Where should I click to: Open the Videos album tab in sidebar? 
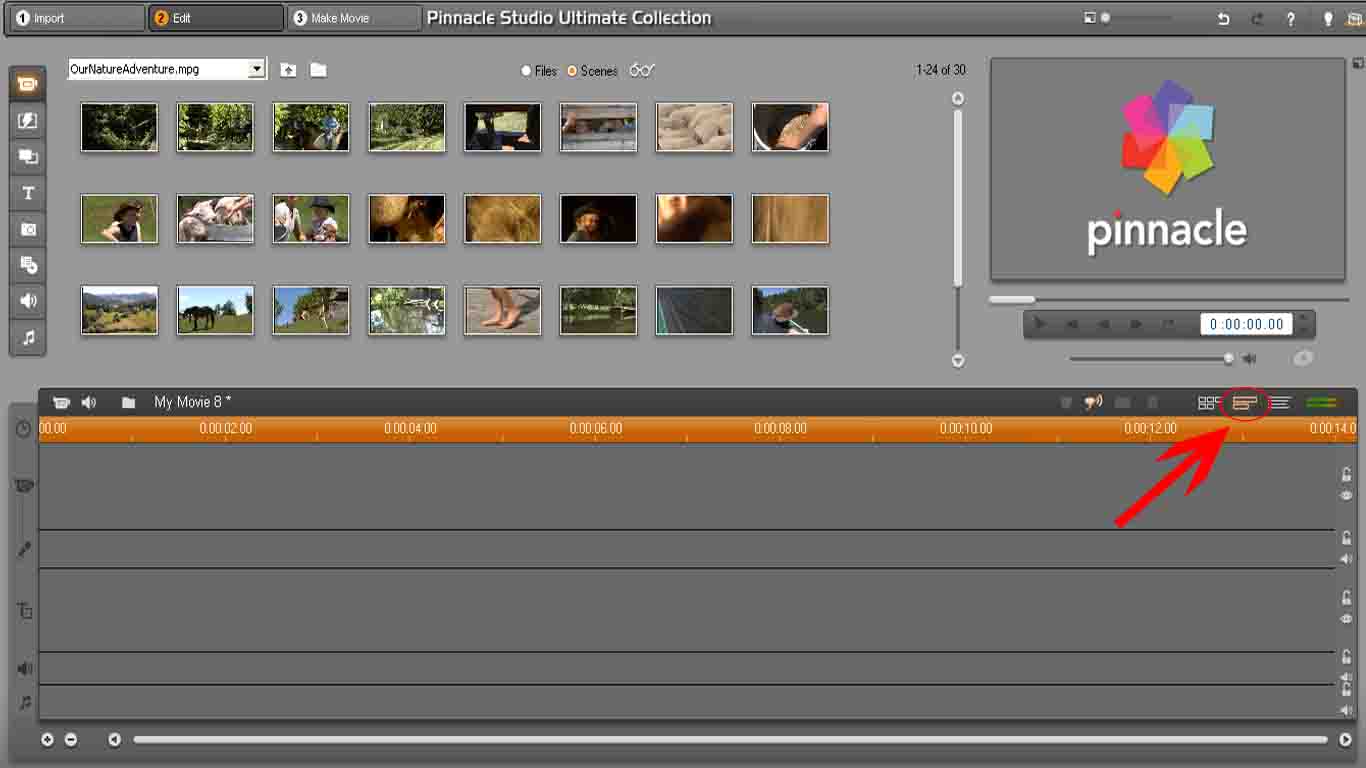(28, 84)
